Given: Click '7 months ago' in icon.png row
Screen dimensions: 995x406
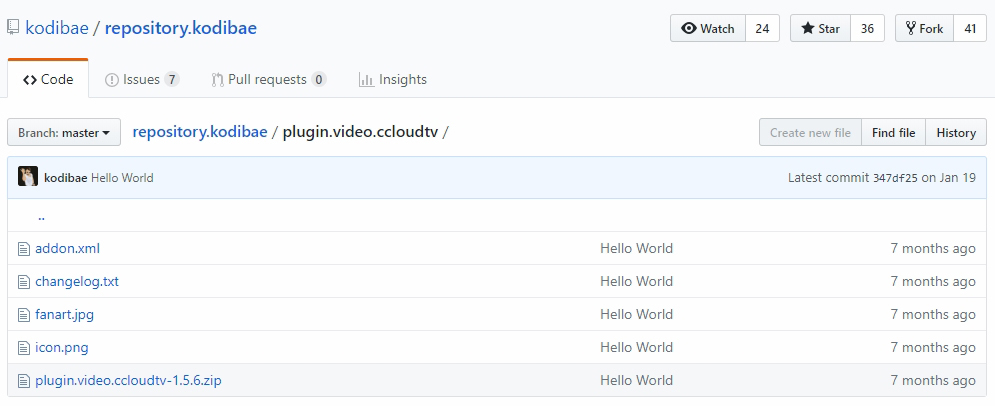Looking at the screenshot, I should 933,347.
